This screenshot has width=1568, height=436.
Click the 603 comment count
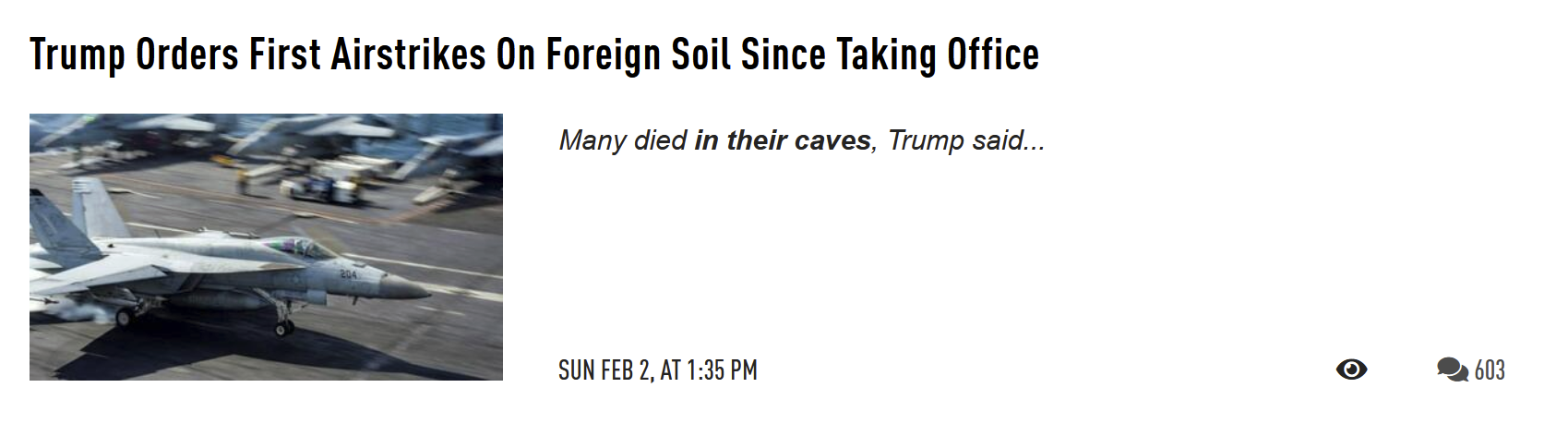1490,370
